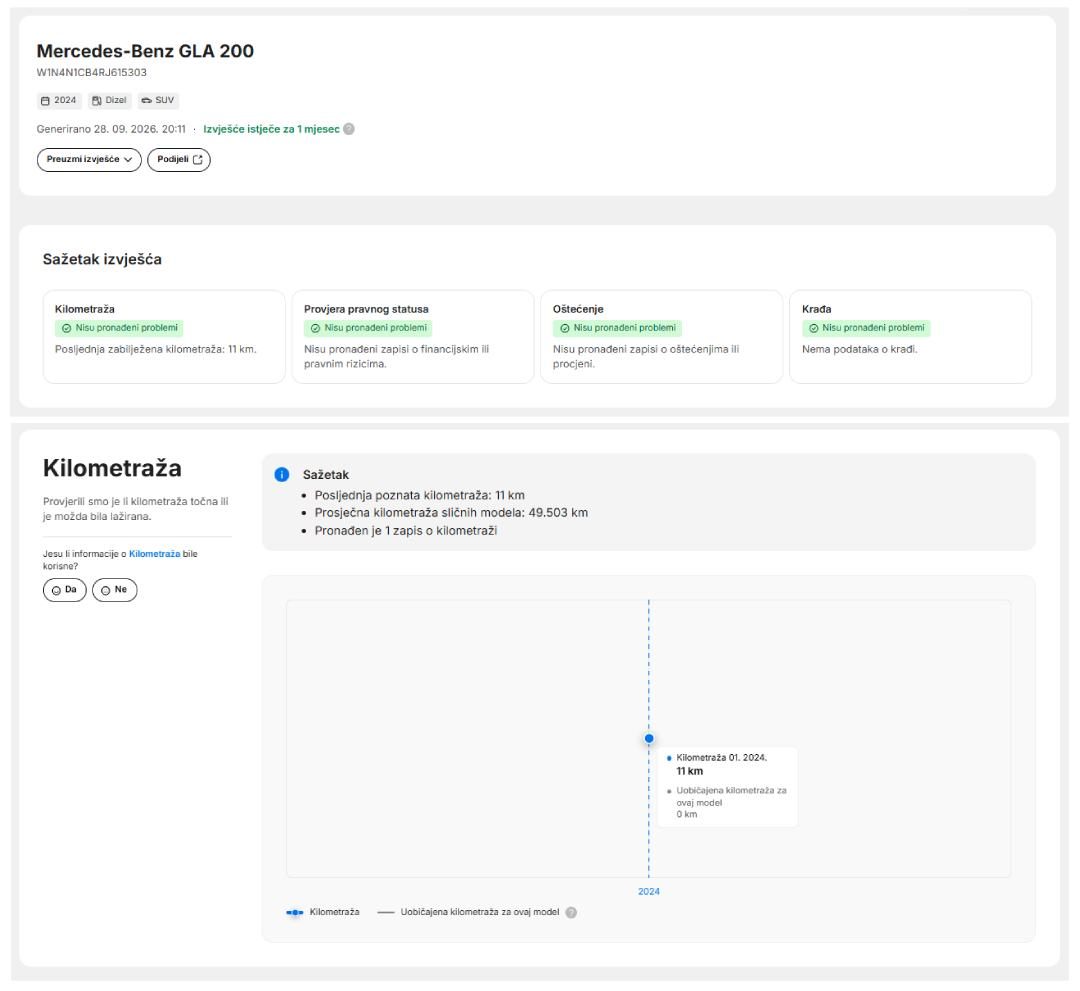Click the help icon next to report expiry
1080x991 pixels.
349,129
